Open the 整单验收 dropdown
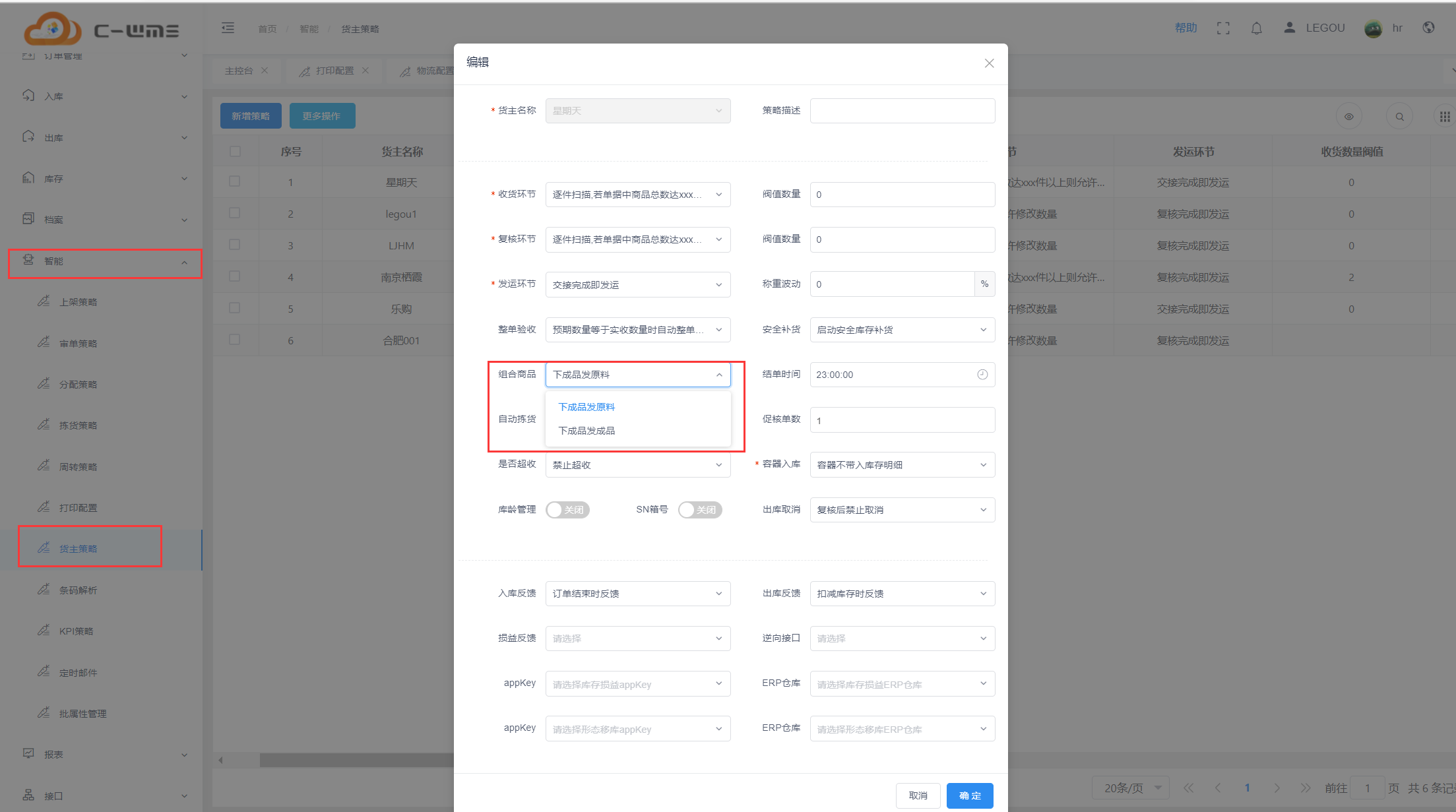The image size is (1456, 812). pos(638,329)
